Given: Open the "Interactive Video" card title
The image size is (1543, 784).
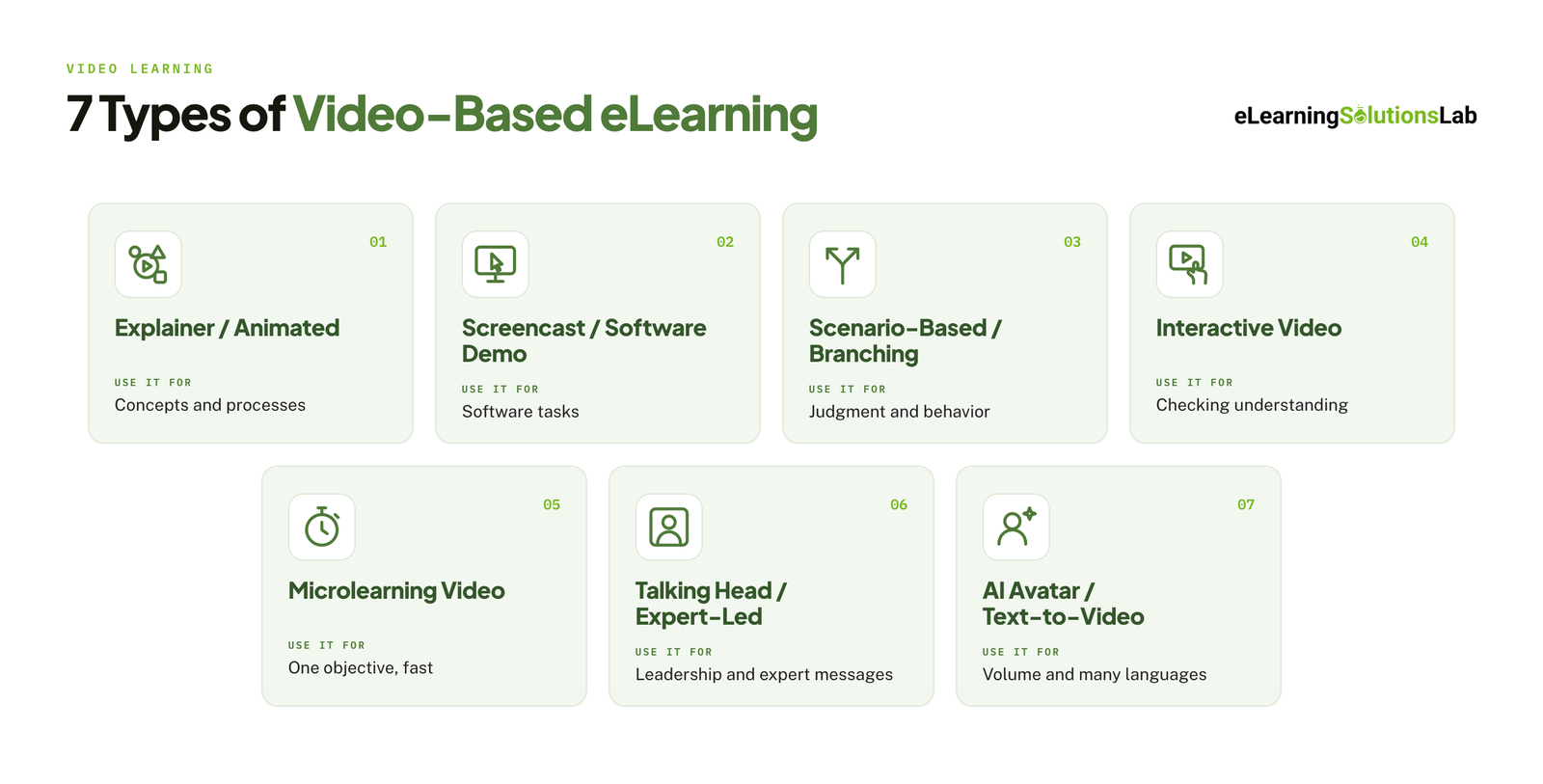Looking at the screenshot, I should [1249, 328].
